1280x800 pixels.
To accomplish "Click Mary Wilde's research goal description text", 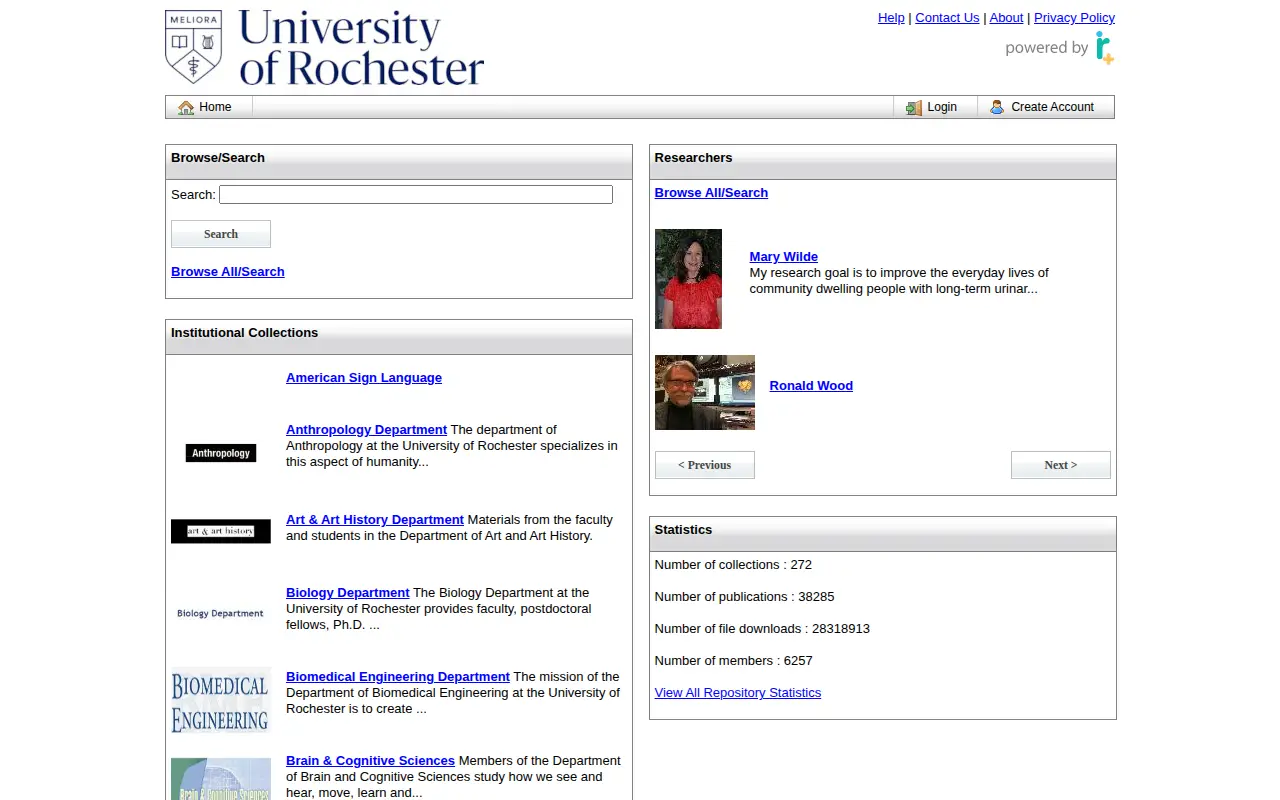I will 899,281.
